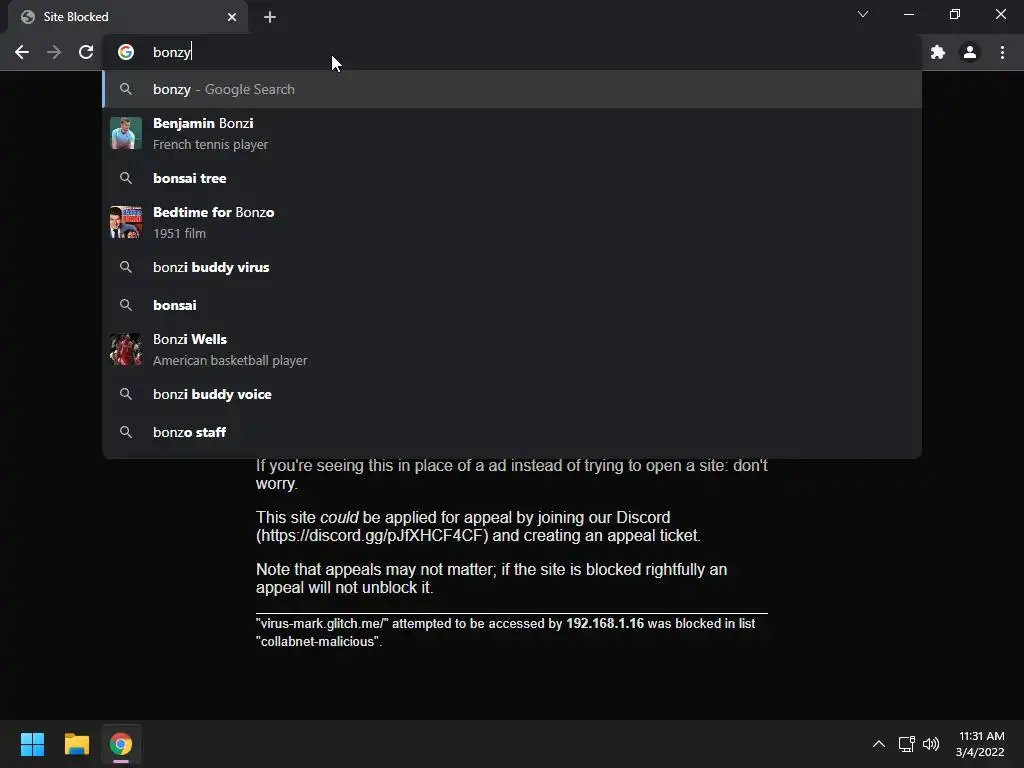Image resolution: width=1024 pixels, height=768 pixels.
Task: Pick the 'bonzo staff' suggestion
Action: pos(512,432)
